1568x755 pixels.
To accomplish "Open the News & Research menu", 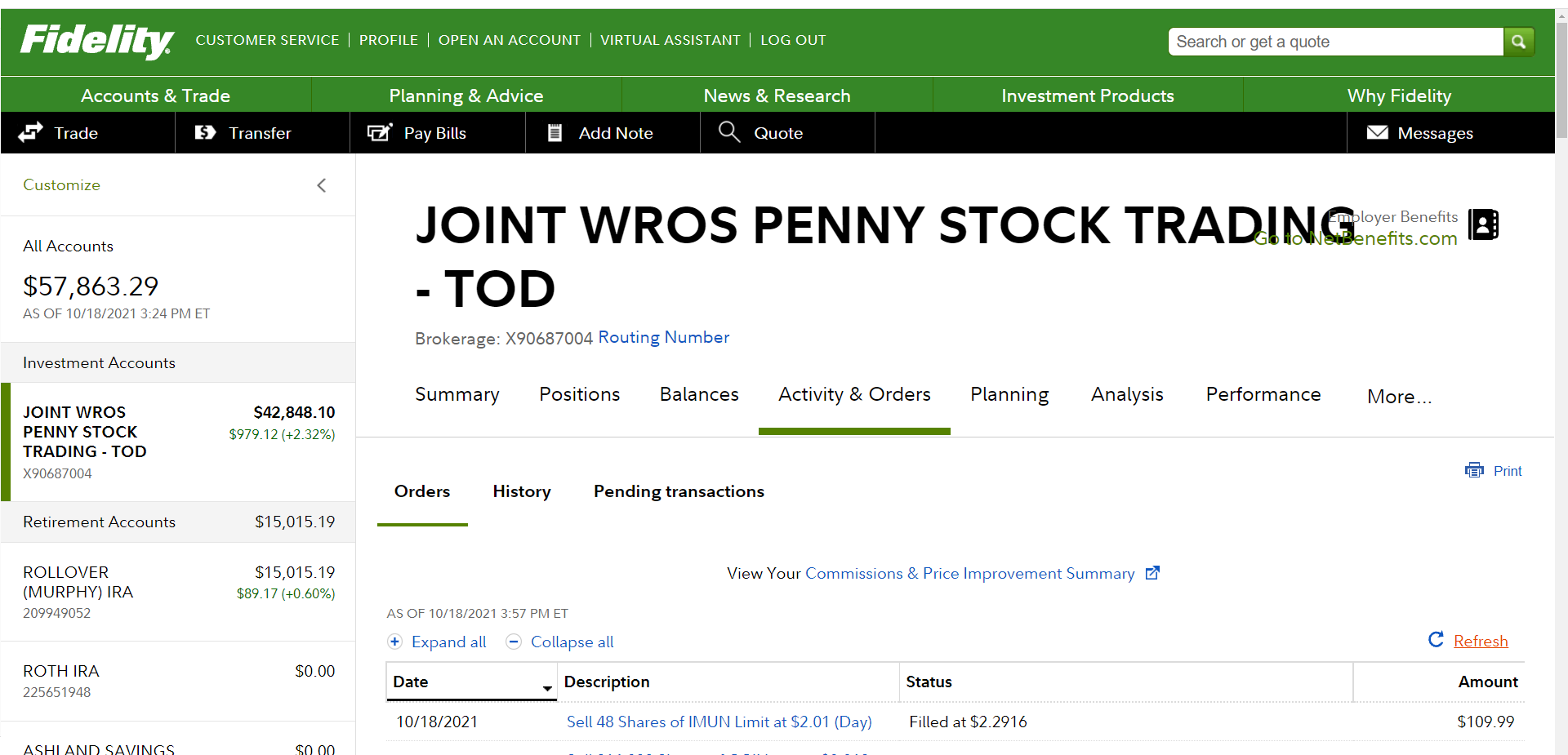I will point(777,95).
